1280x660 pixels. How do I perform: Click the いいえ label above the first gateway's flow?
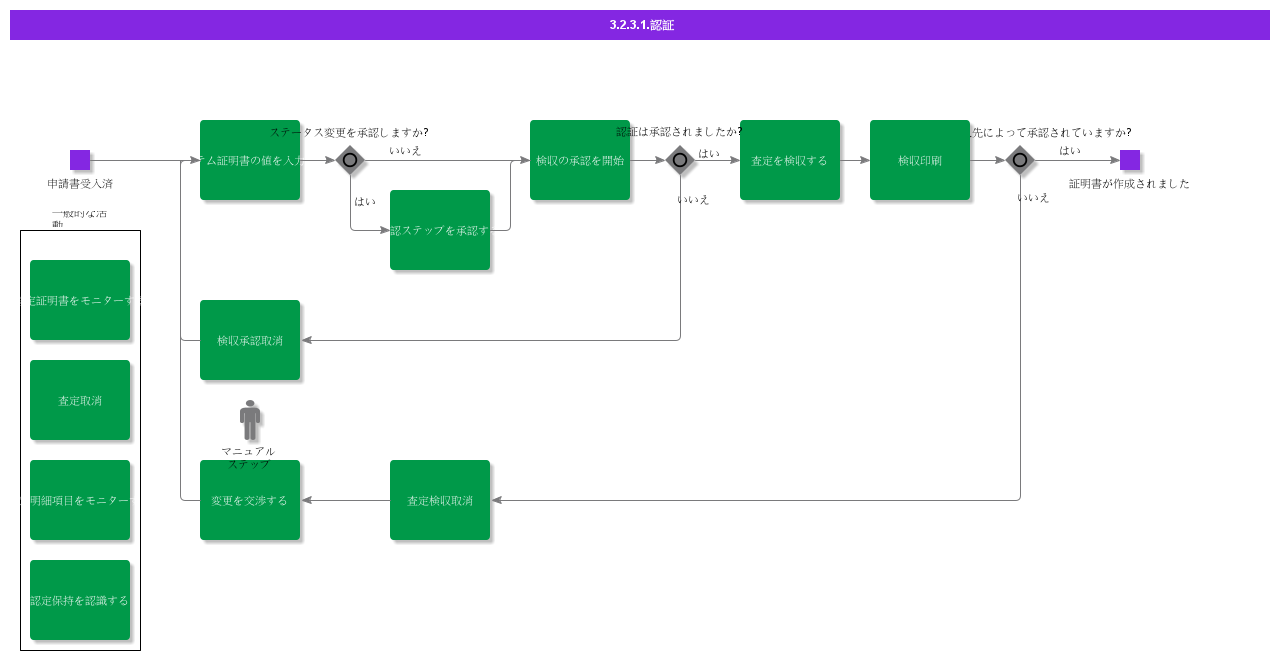click(x=405, y=151)
